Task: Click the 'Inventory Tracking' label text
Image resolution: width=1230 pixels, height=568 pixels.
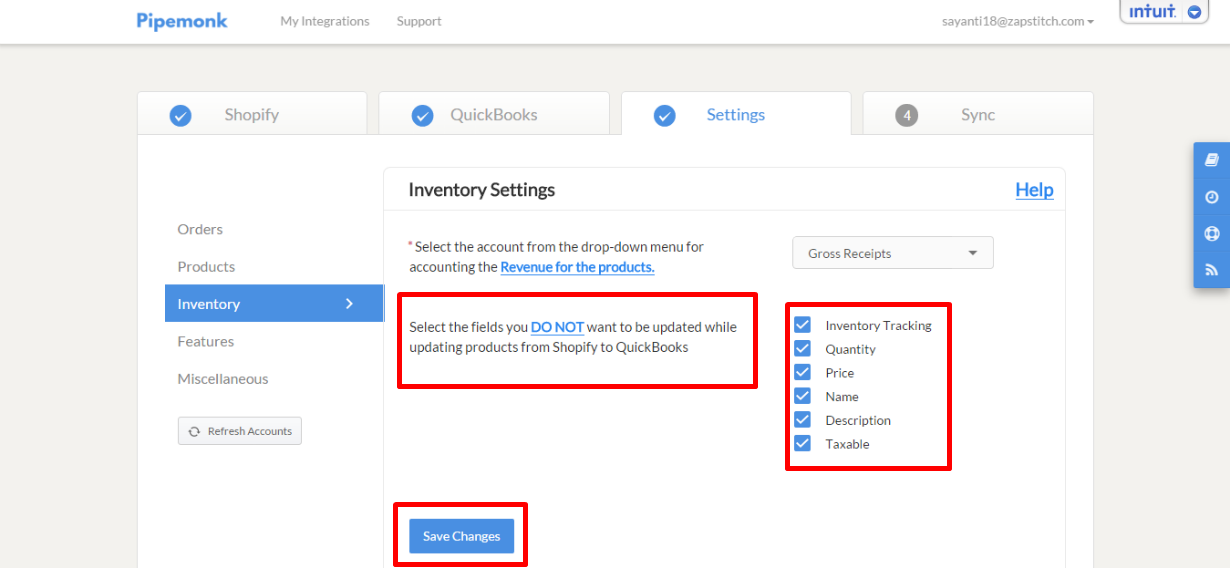Action: (878, 325)
